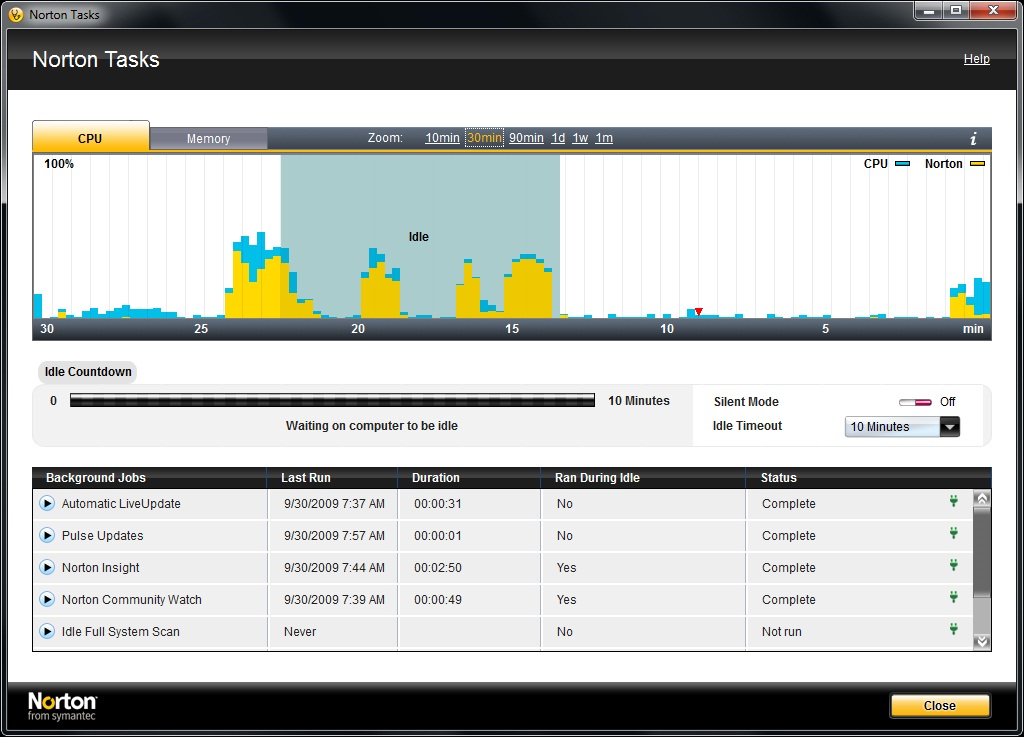This screenshot has width=1025, height=743.
Task: Toggle the Silent Mode switch
Action: click(915, 405)
